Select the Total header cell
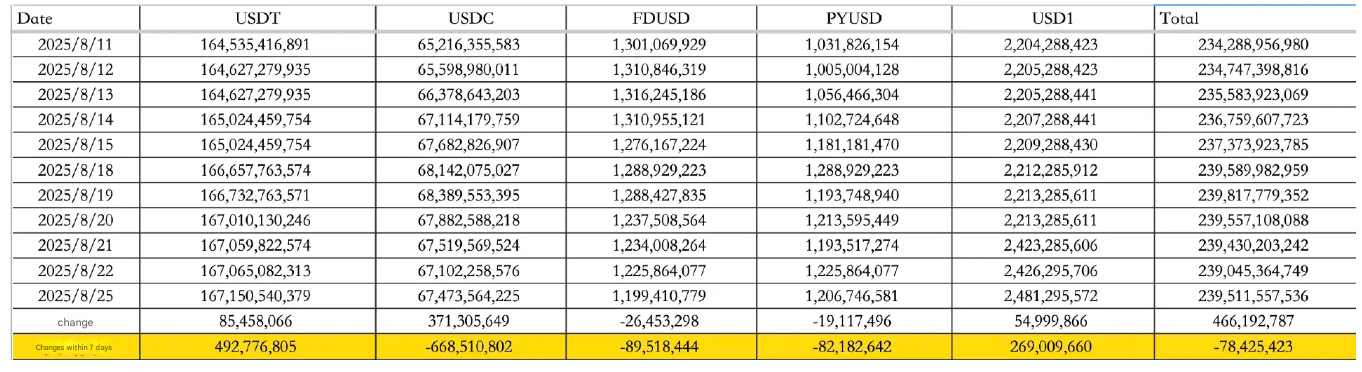The image size is (1362, 372). (x=1254, y=19)
